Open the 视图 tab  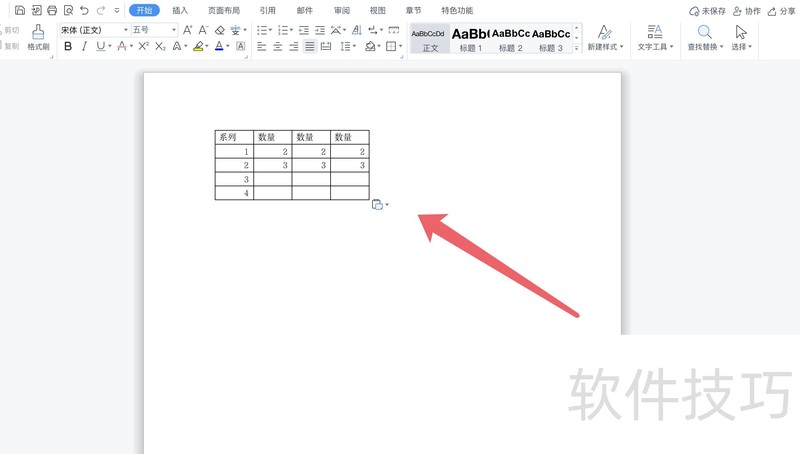[378, 10]
